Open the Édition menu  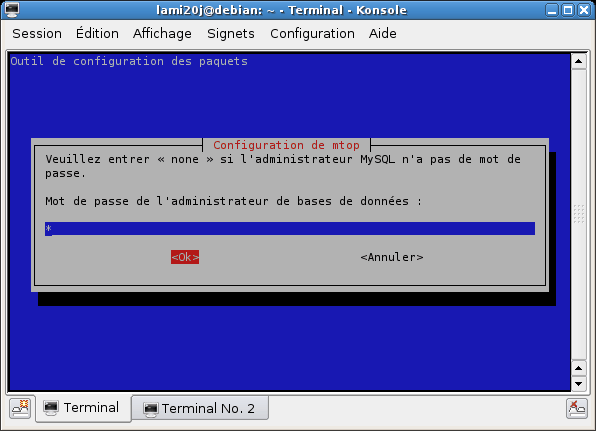point(97,33)
